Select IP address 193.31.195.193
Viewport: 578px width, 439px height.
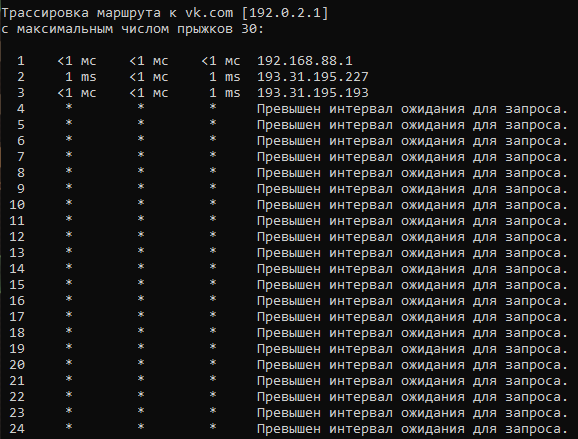[313, 93]
